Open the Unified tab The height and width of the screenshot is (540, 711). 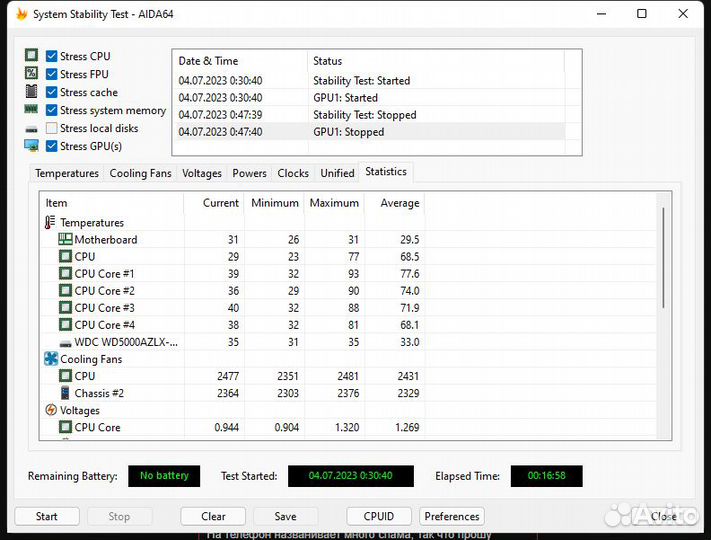pyautogui.click(x=337, y=173)
